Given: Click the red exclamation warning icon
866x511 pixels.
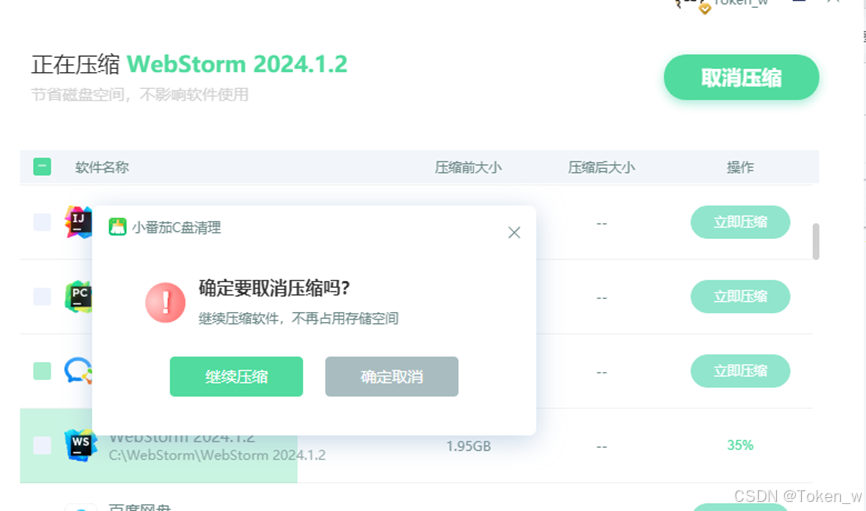Looking at the screenshot, I should (x=165, y=303).
